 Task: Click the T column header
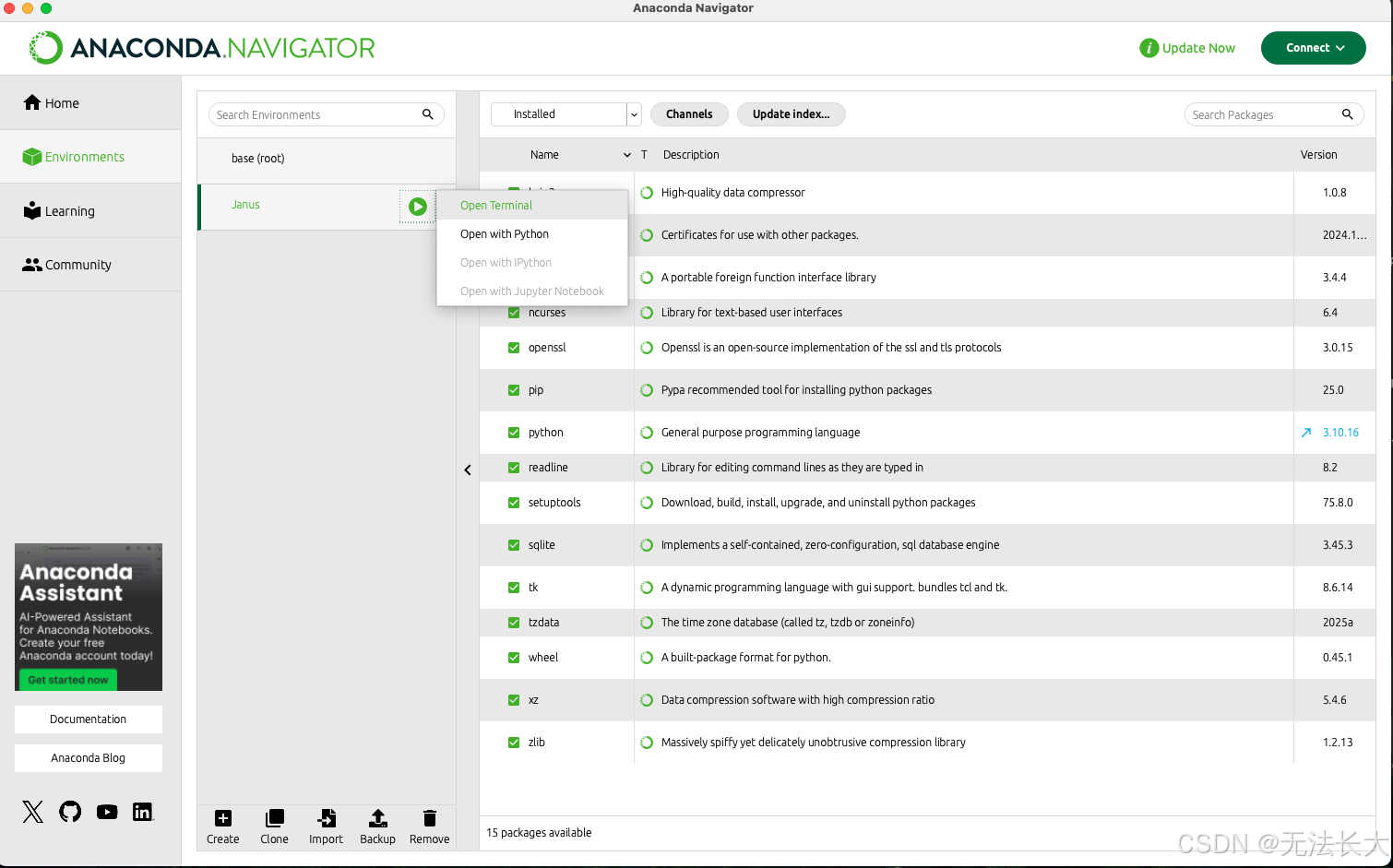point(644,155)
